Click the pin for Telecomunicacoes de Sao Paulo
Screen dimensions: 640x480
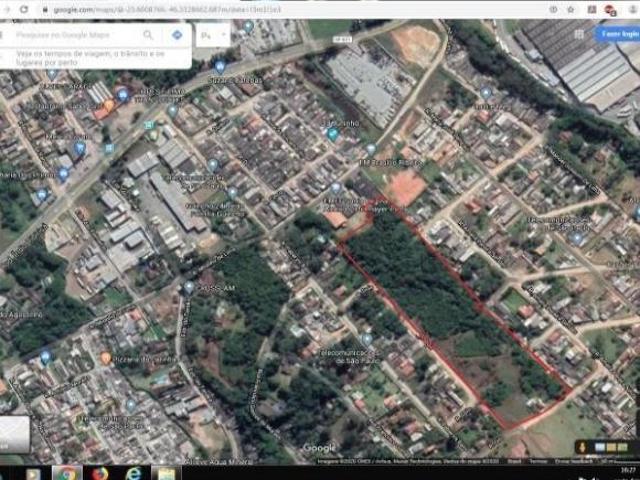tap(367, 339)
